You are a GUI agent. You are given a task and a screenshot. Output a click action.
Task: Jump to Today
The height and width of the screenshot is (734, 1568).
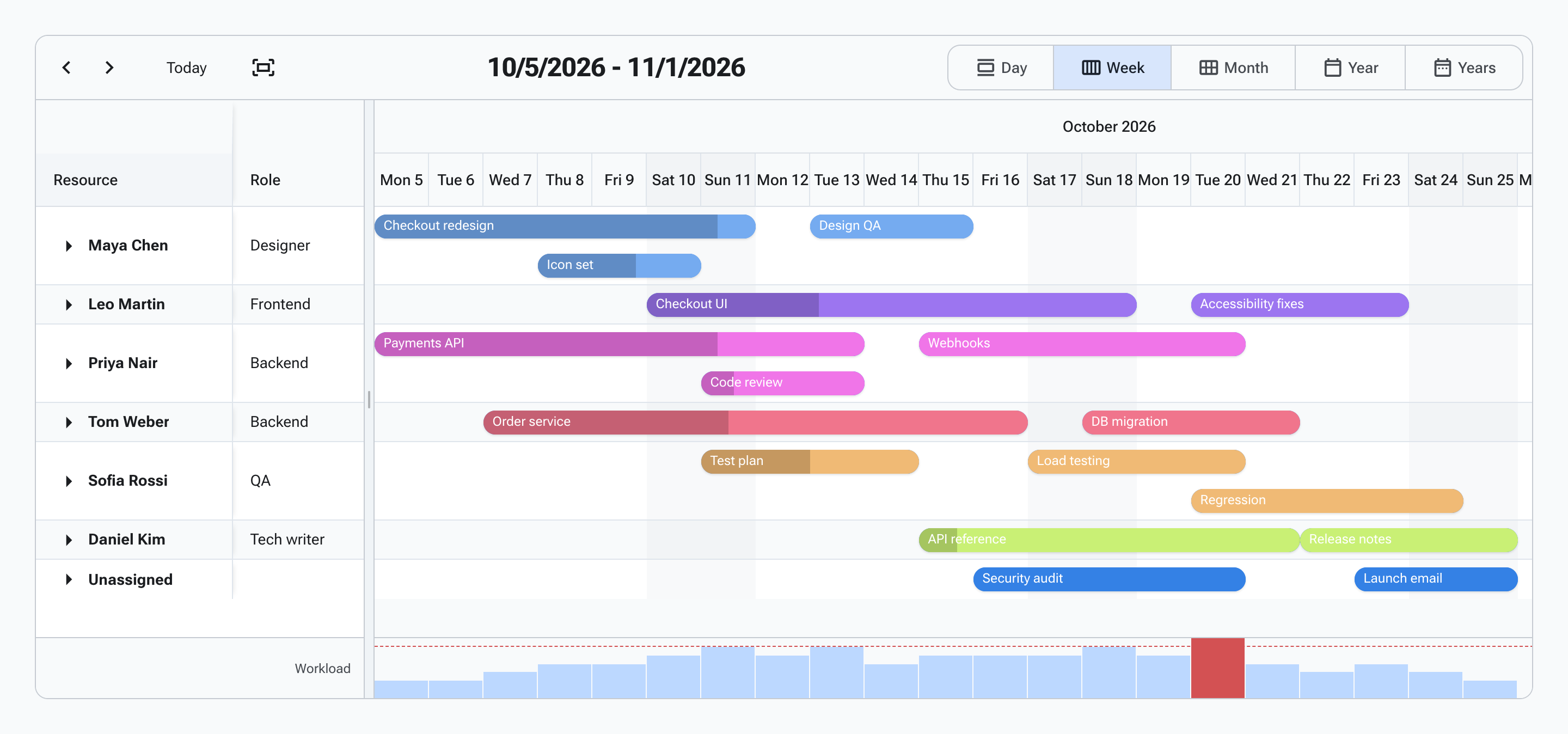186,68
